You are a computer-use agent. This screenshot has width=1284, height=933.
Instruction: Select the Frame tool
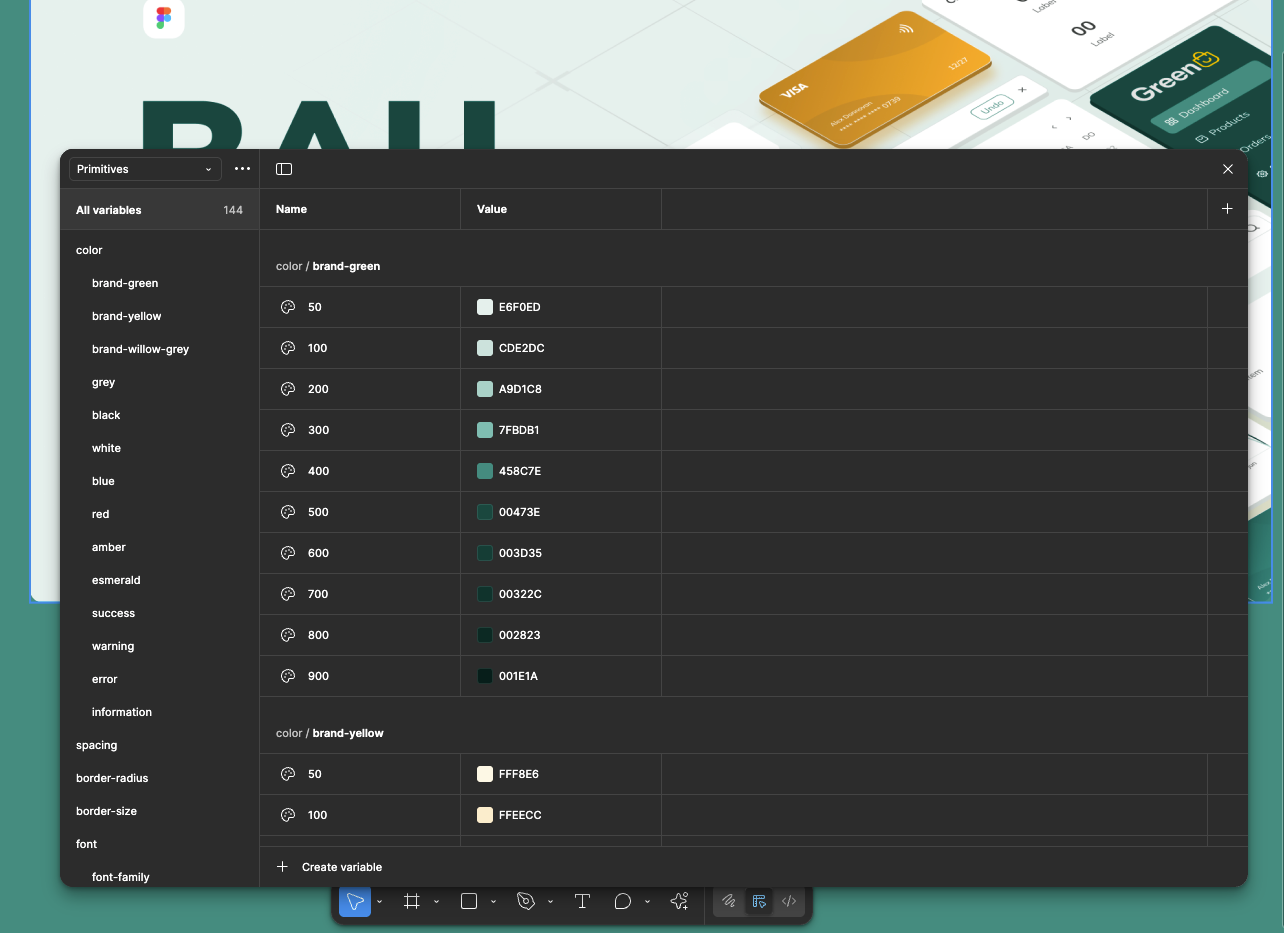coord(411,901)
